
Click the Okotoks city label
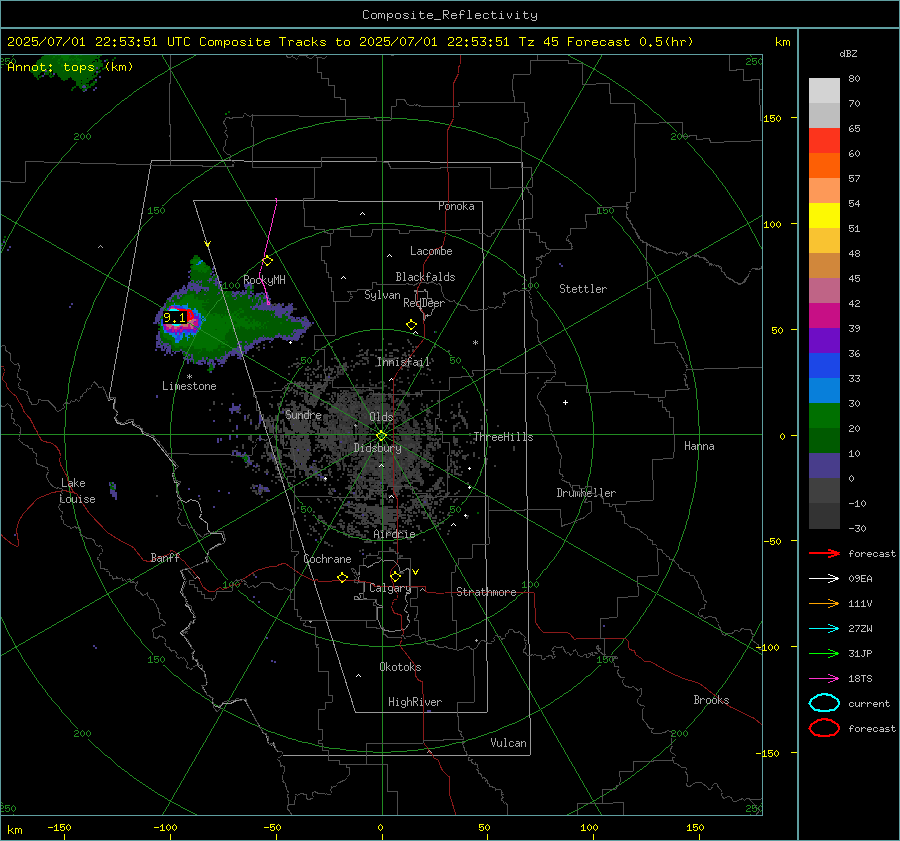[400, 667]
